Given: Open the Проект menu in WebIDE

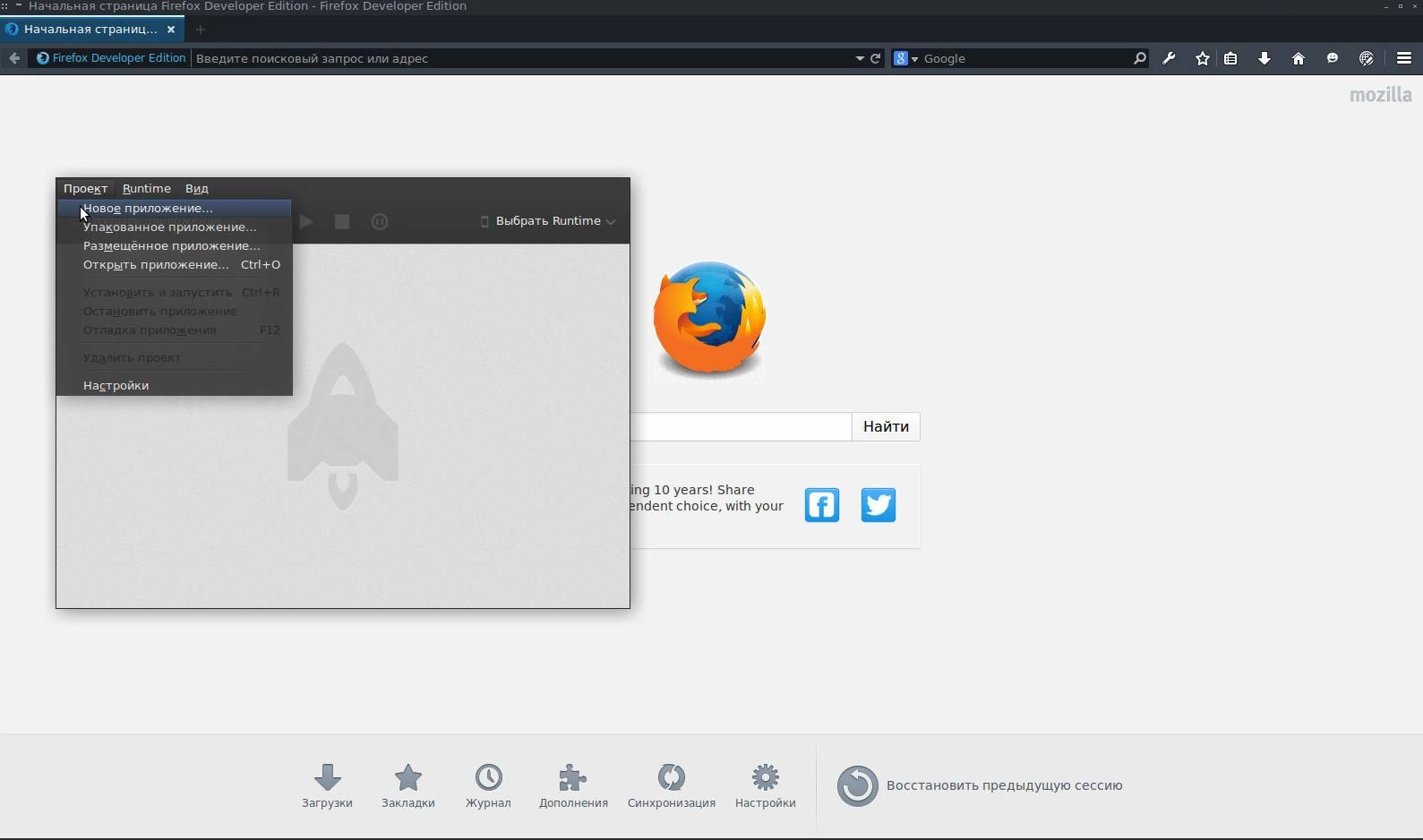Looking at the screenshot, I should [x=85, y=188].
